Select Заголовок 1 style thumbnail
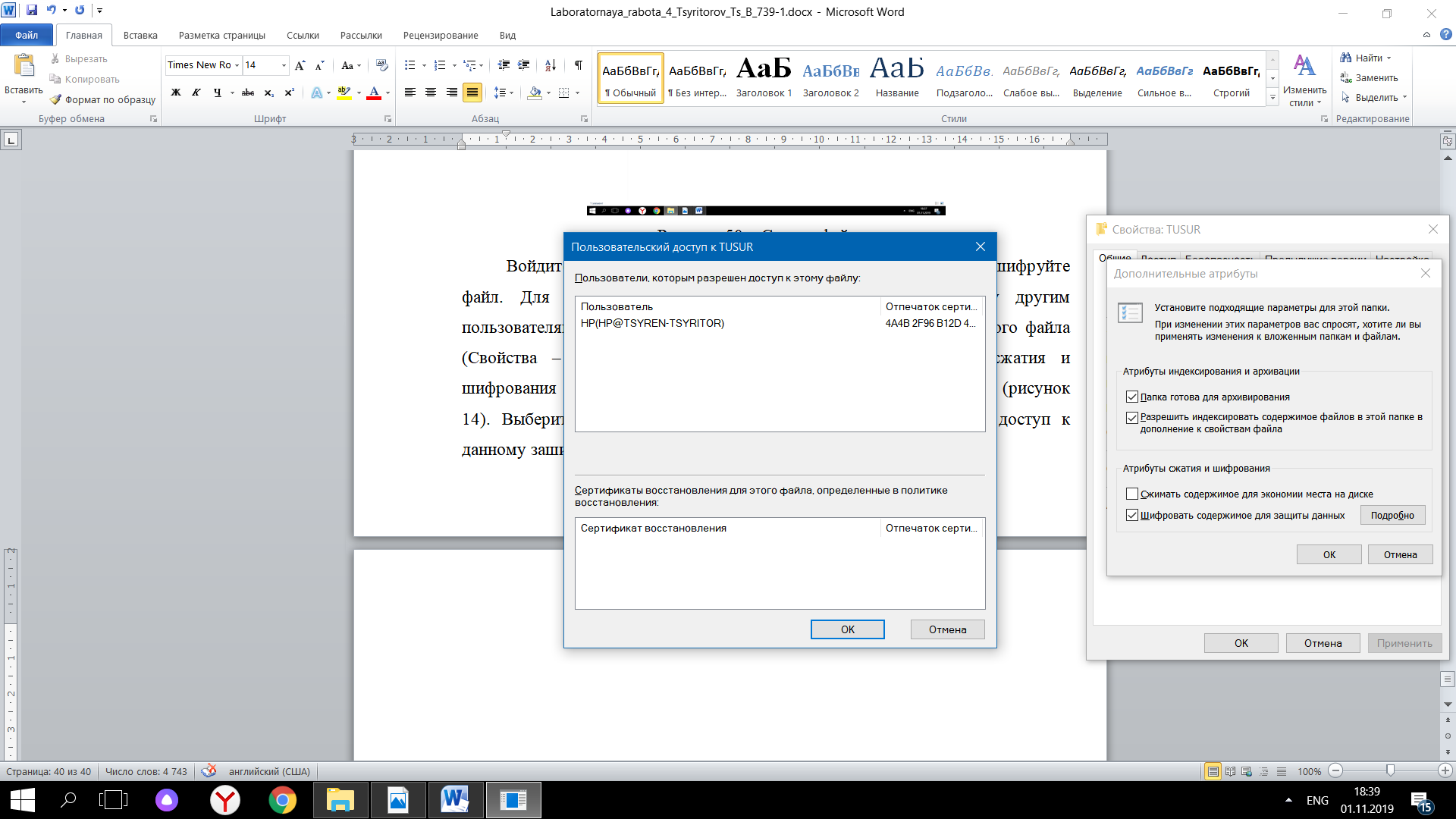This screenshot has width=1456, height=819. coord(764,77)
